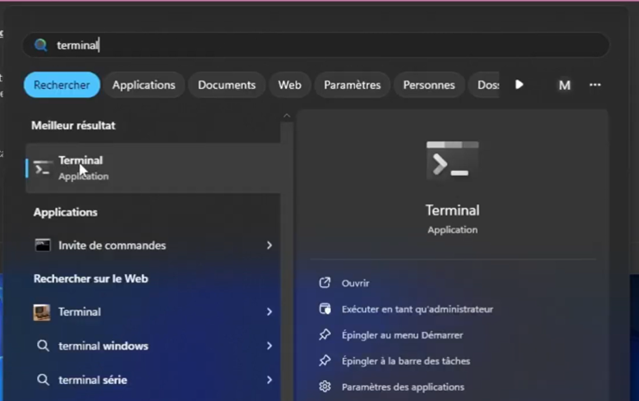Click the search magnifier icon in search box

(41, 45)
